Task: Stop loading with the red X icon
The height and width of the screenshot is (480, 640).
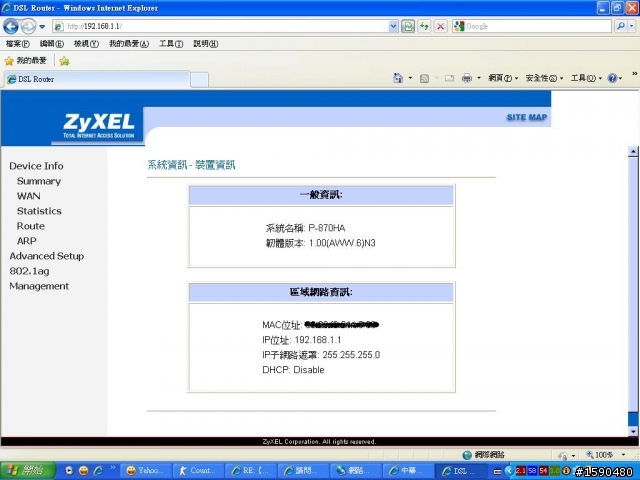Action: [440, 27]
